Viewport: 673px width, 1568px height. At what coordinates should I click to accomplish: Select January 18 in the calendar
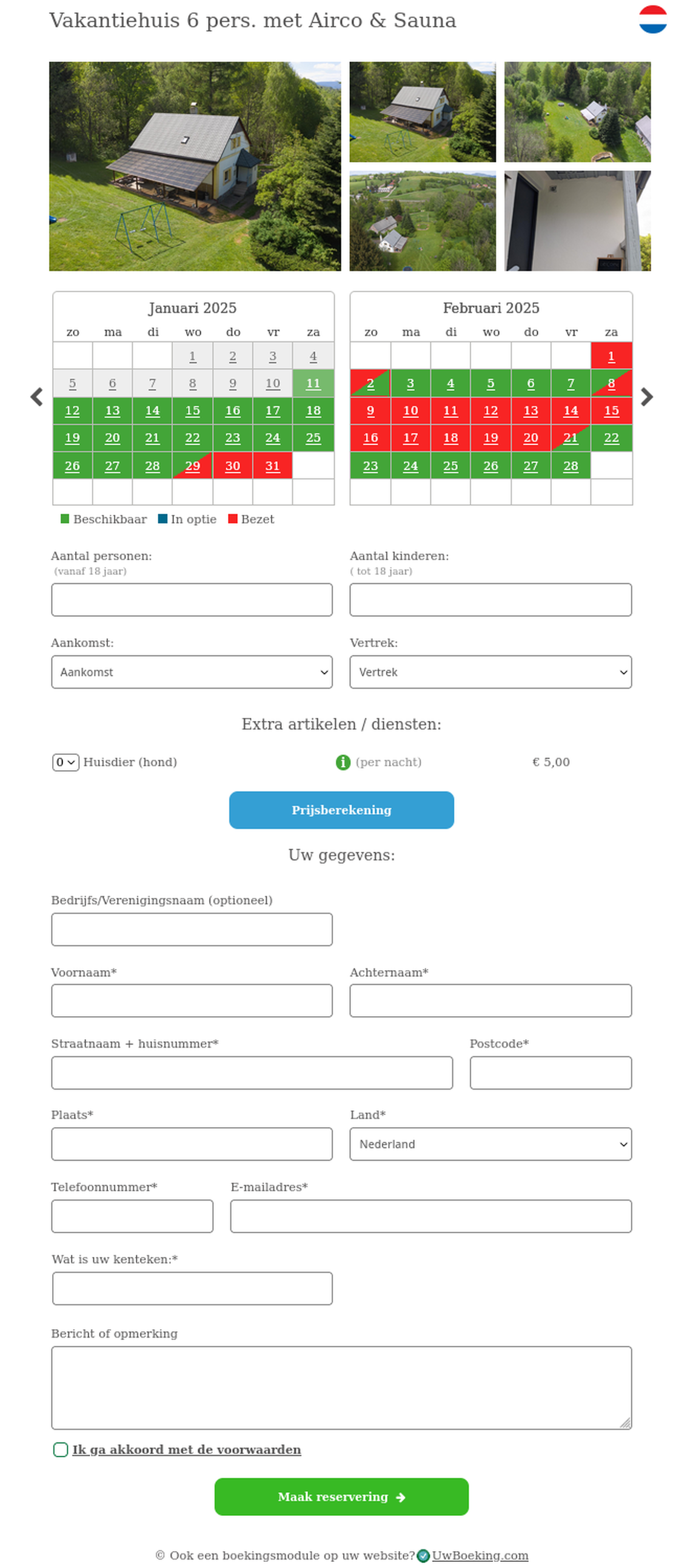tap(313, 411)
